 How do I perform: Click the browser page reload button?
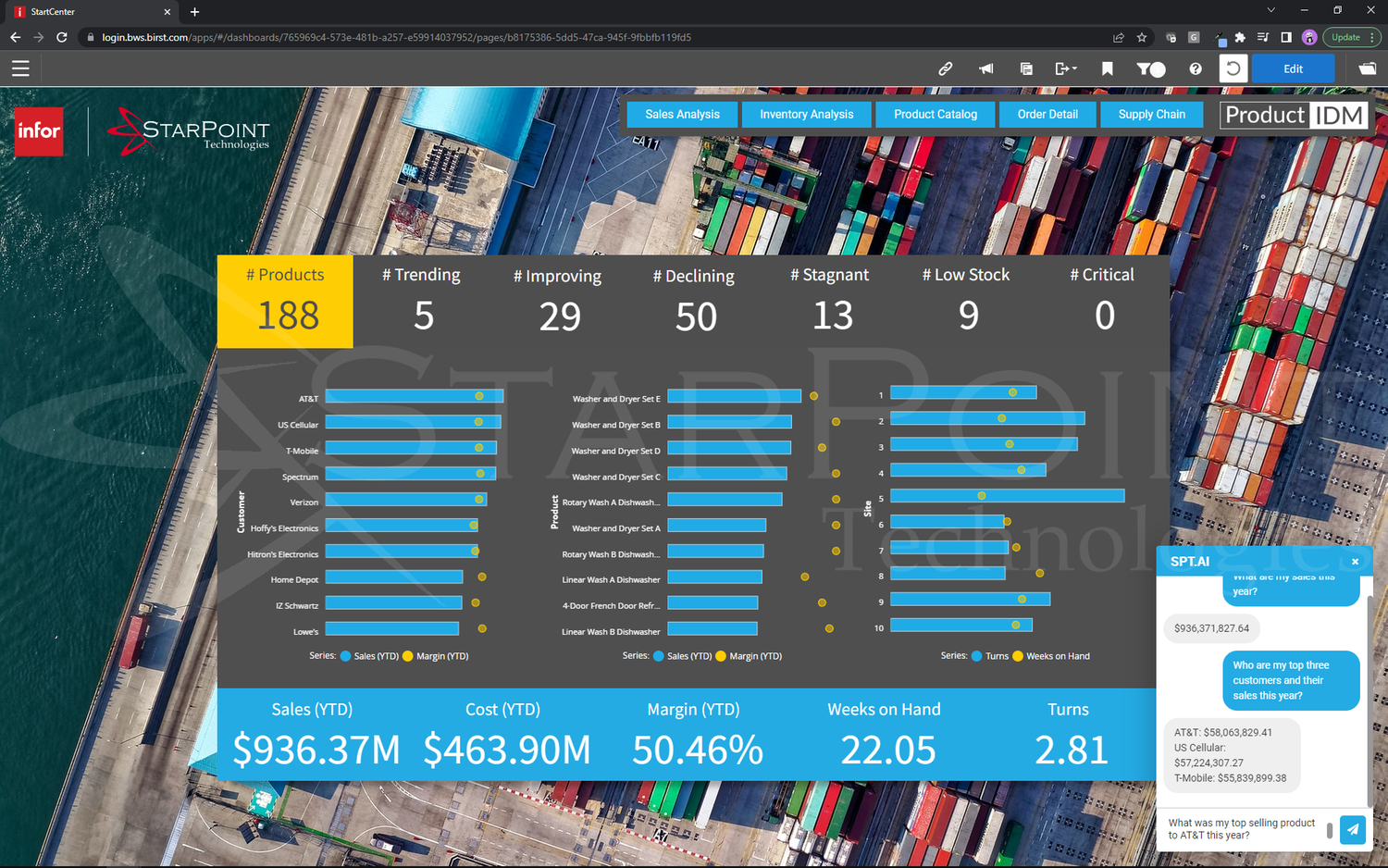62,37
